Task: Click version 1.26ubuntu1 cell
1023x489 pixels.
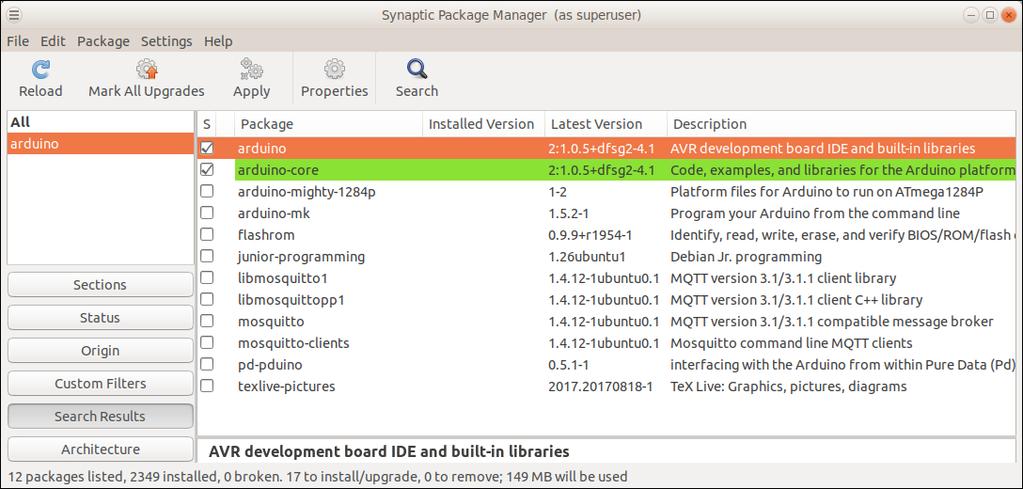Action: [587, 257]
